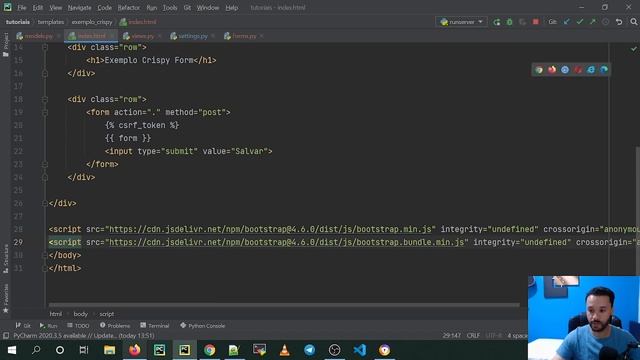
Task: Stop the running server (red square)
Action: click(x=536, y=22)
